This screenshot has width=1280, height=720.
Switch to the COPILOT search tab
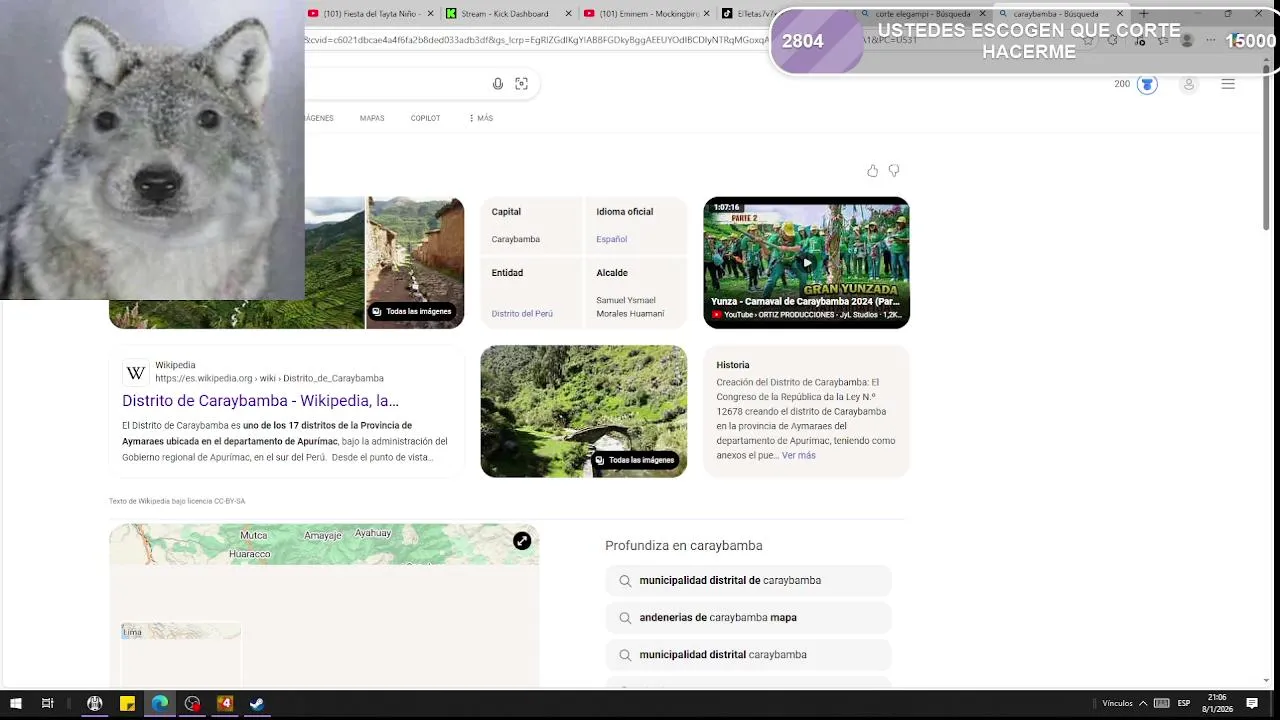(x=425, y=118)
